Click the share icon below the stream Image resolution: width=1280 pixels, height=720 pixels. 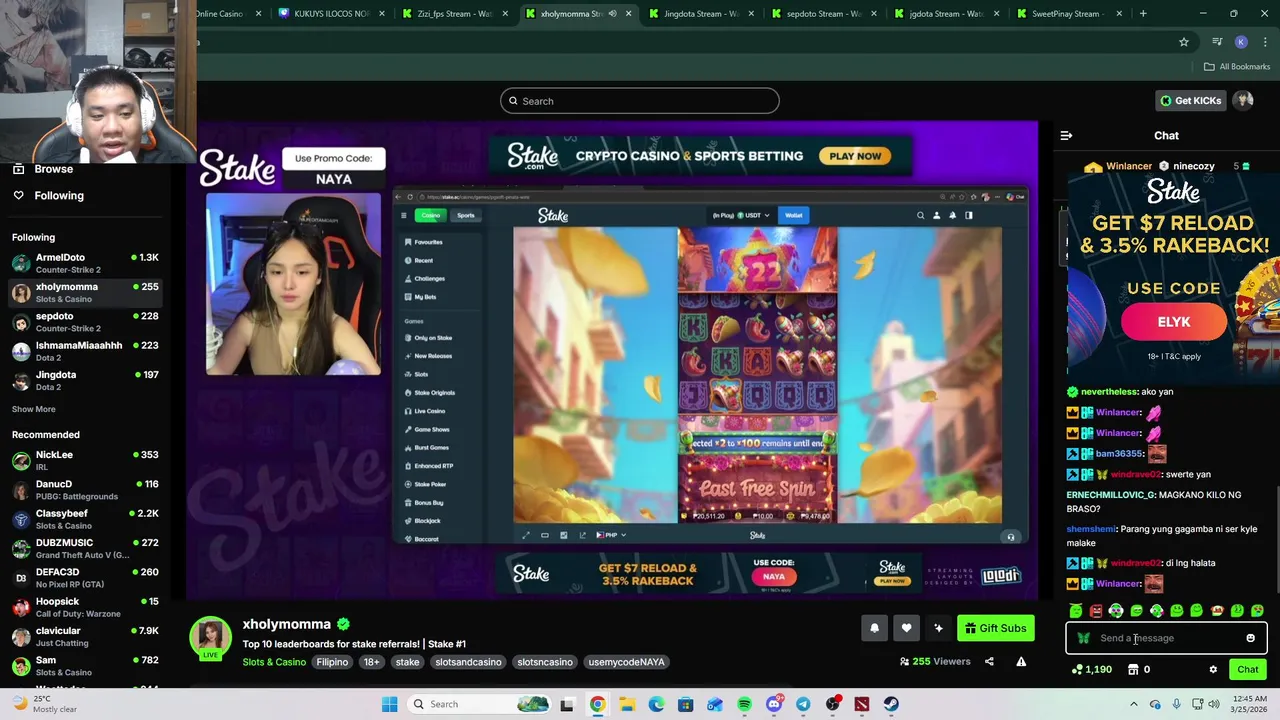989,661
